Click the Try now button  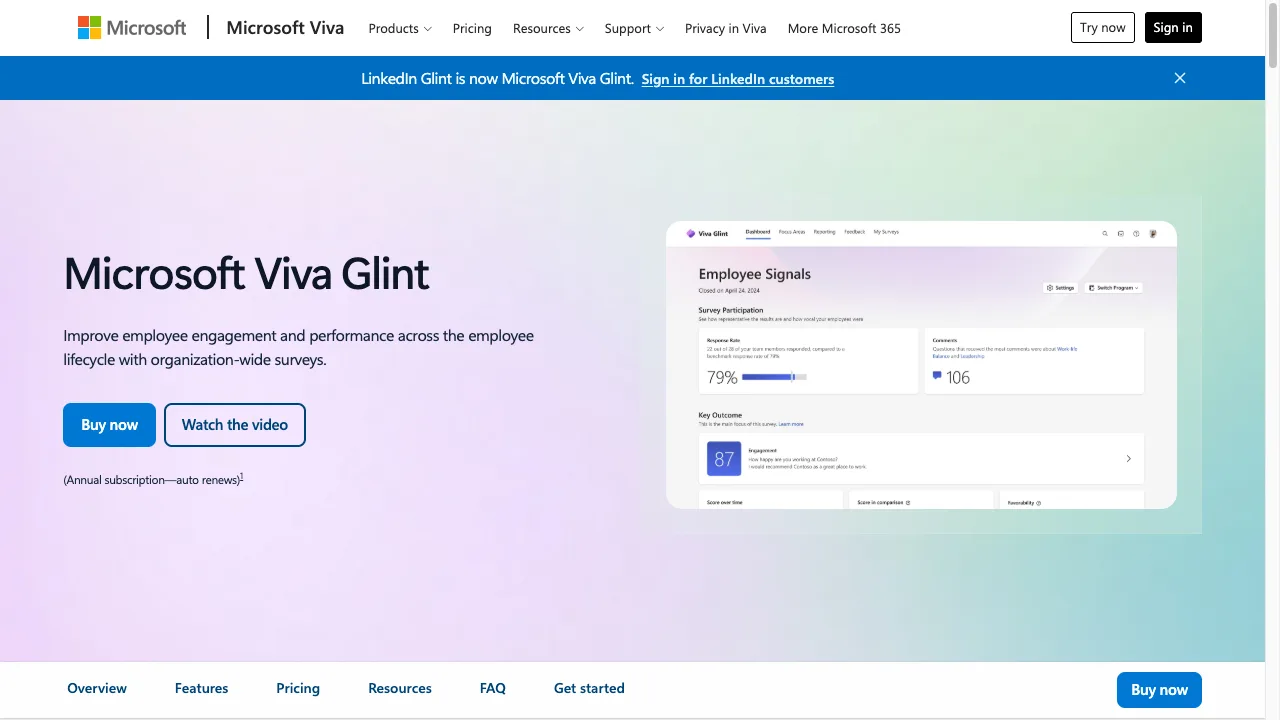pyautogui.click(x=1103, y=28)
